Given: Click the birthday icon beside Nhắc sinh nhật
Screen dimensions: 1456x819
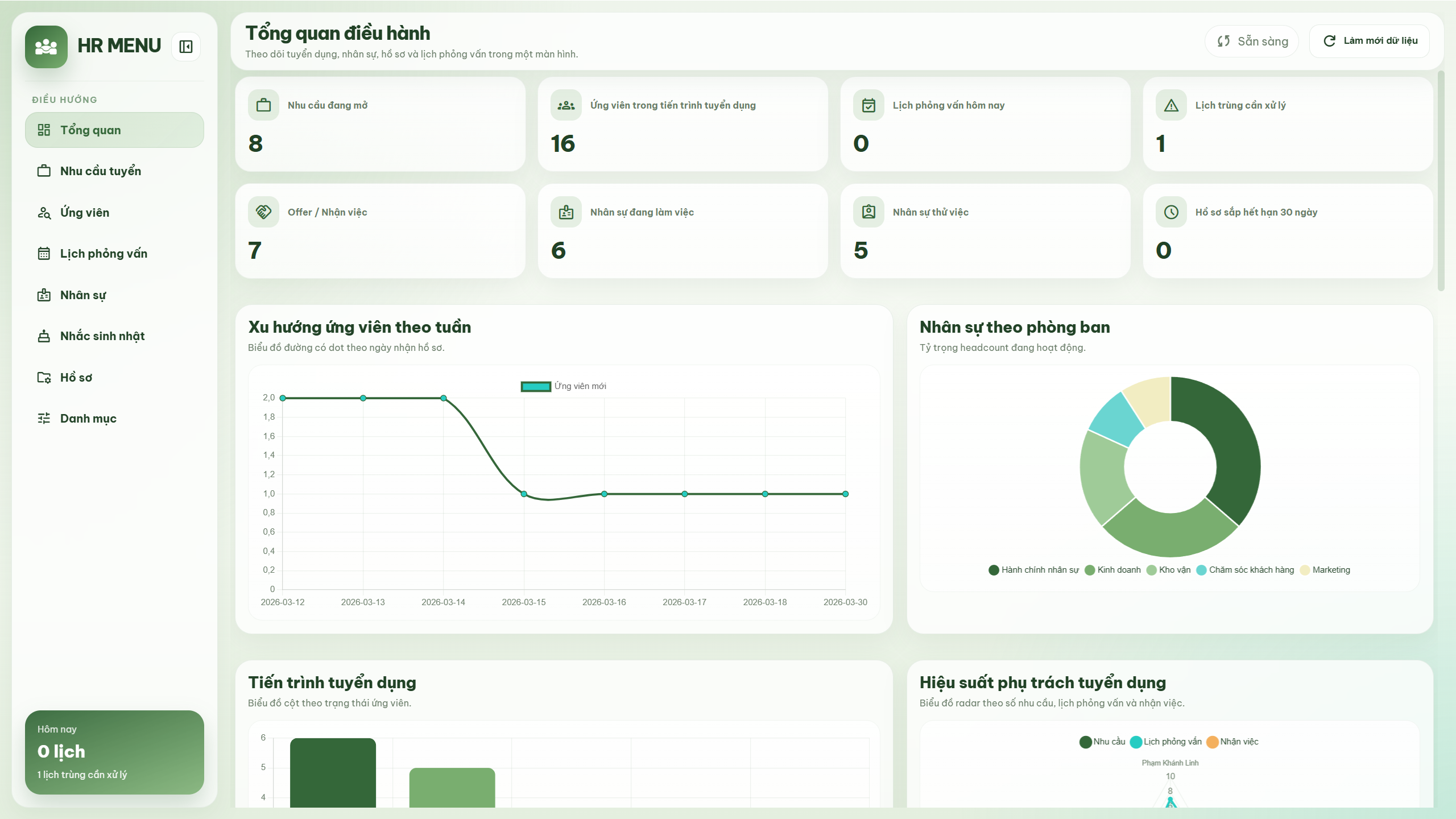Looking at the screenshot, I should tap(45, 336).
